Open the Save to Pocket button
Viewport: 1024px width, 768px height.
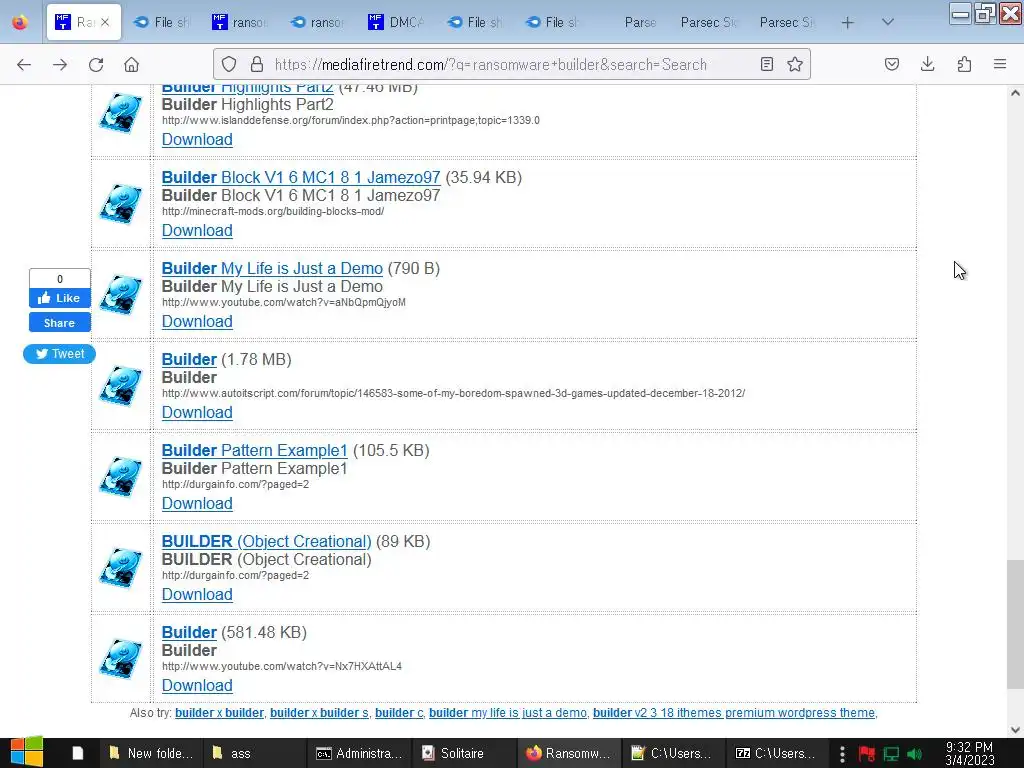(891, 64)
